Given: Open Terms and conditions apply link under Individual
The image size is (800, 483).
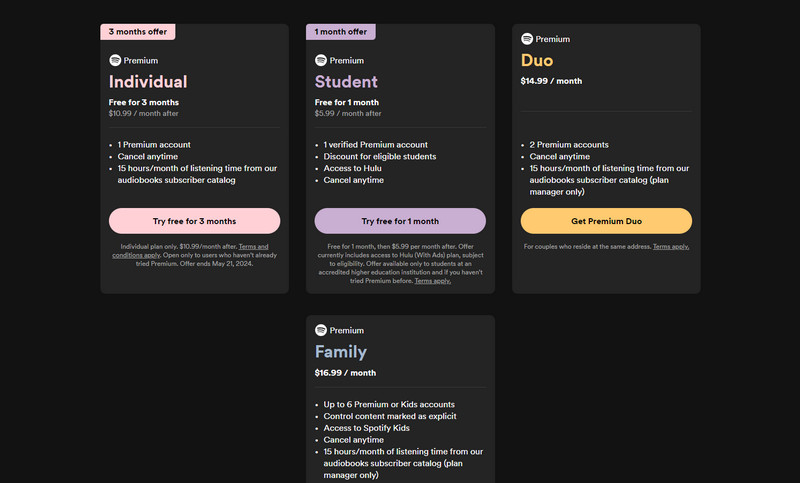Looking at the screenshot, I should (253, 246).
